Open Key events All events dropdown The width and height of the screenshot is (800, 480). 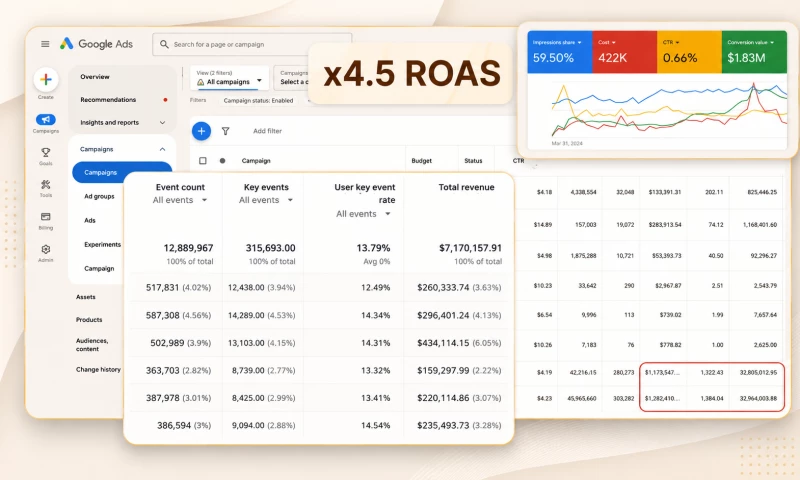266,200
